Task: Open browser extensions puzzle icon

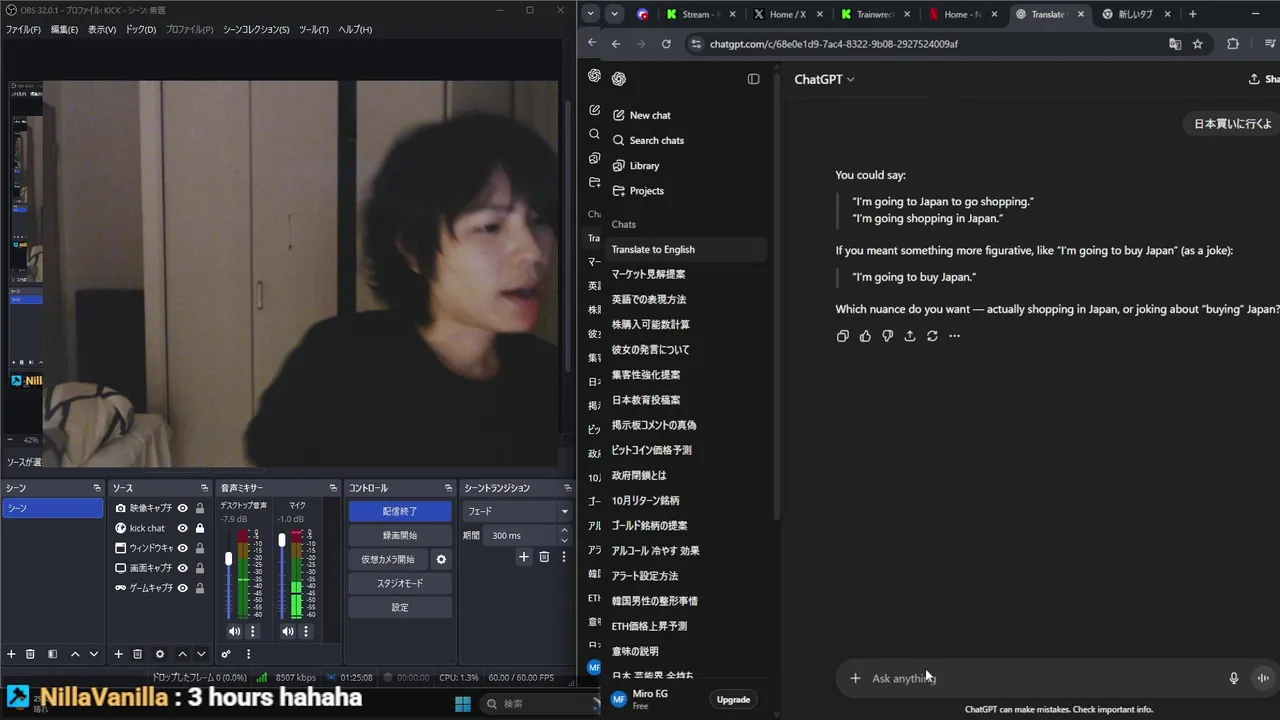Action: pyautogui.click(x=1232, y=44)
